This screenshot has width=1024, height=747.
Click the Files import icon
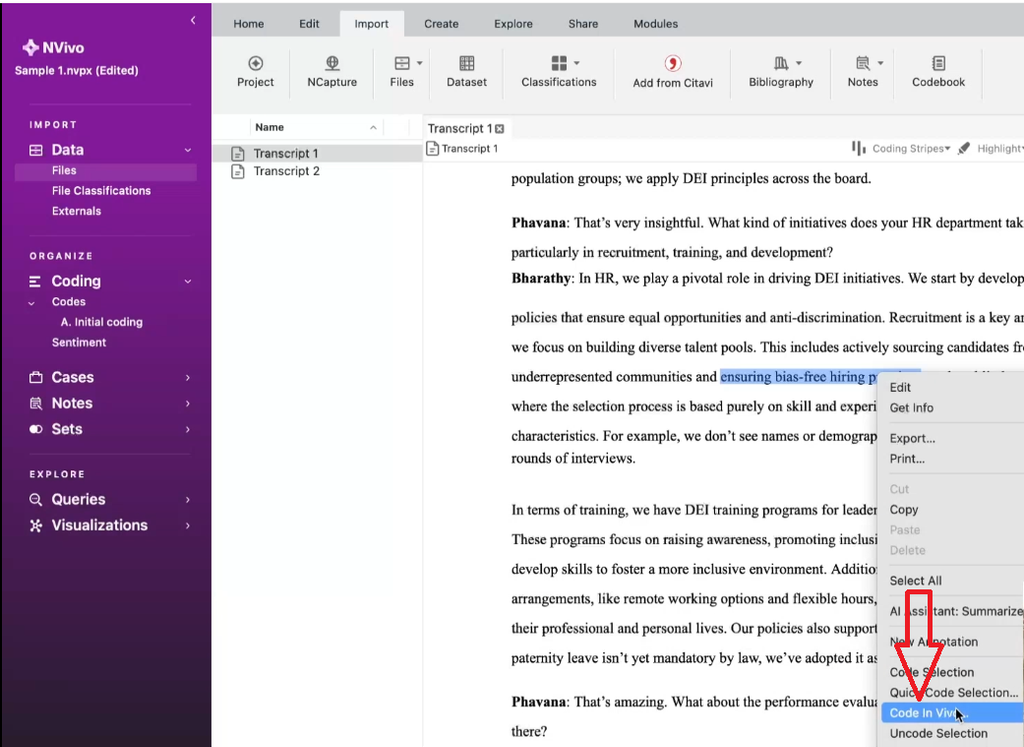pyautogui.click(x=402, y=63)
